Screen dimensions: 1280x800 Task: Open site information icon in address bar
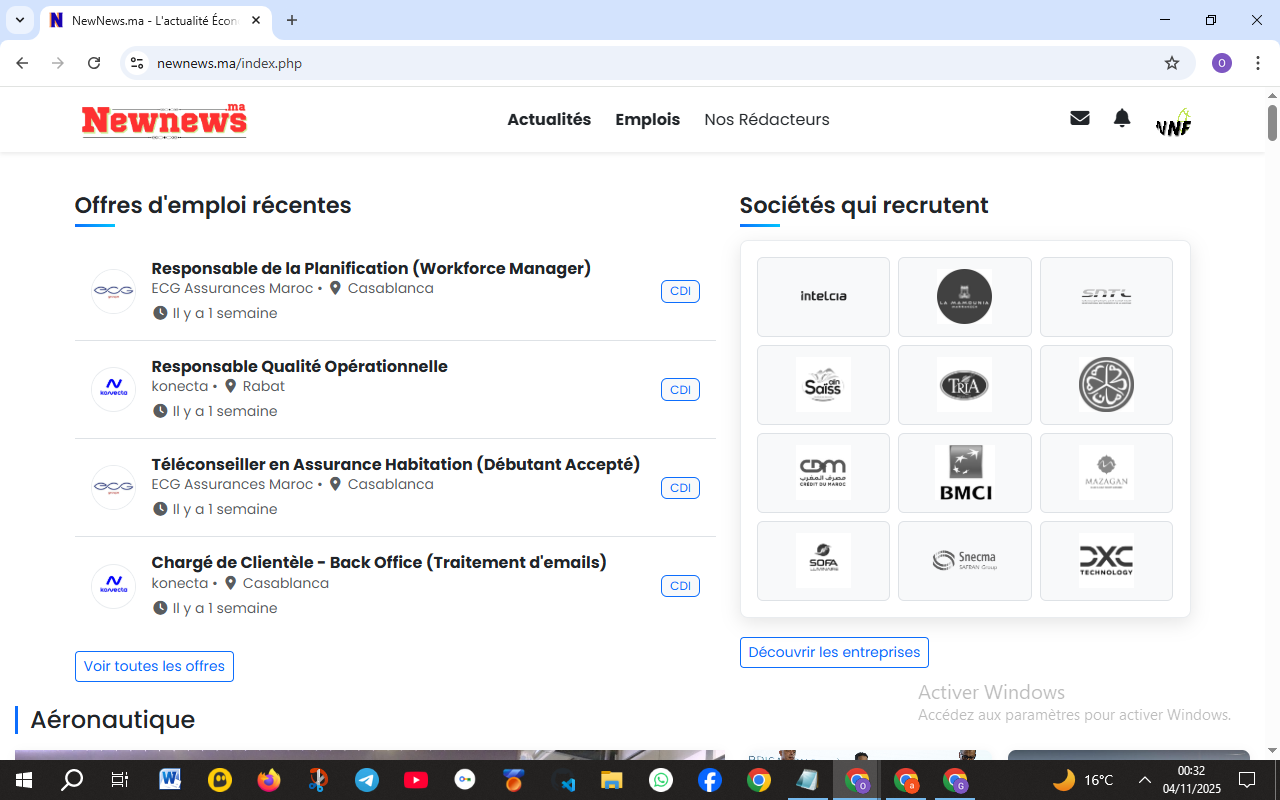[x=137, y=63]
